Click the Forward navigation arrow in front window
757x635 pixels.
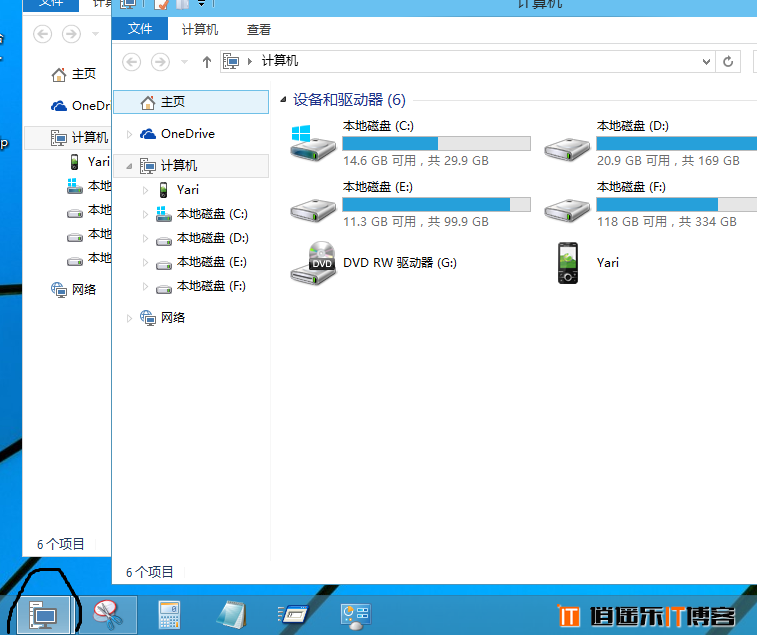coord(160,62)
